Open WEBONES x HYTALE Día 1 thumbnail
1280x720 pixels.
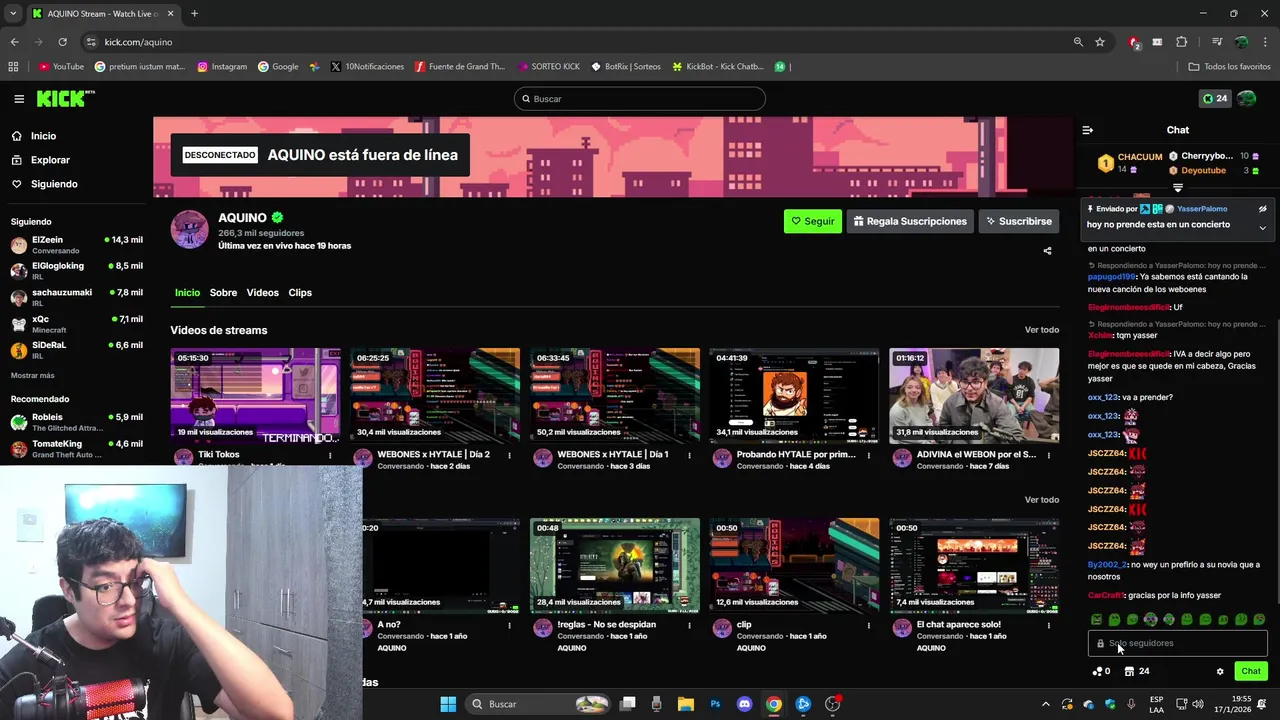tap(615, 395)
